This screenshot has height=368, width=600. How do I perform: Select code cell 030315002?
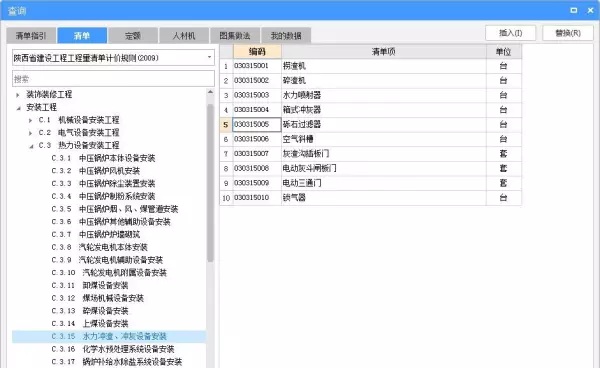pyautogui.click(x=257, y=80)
